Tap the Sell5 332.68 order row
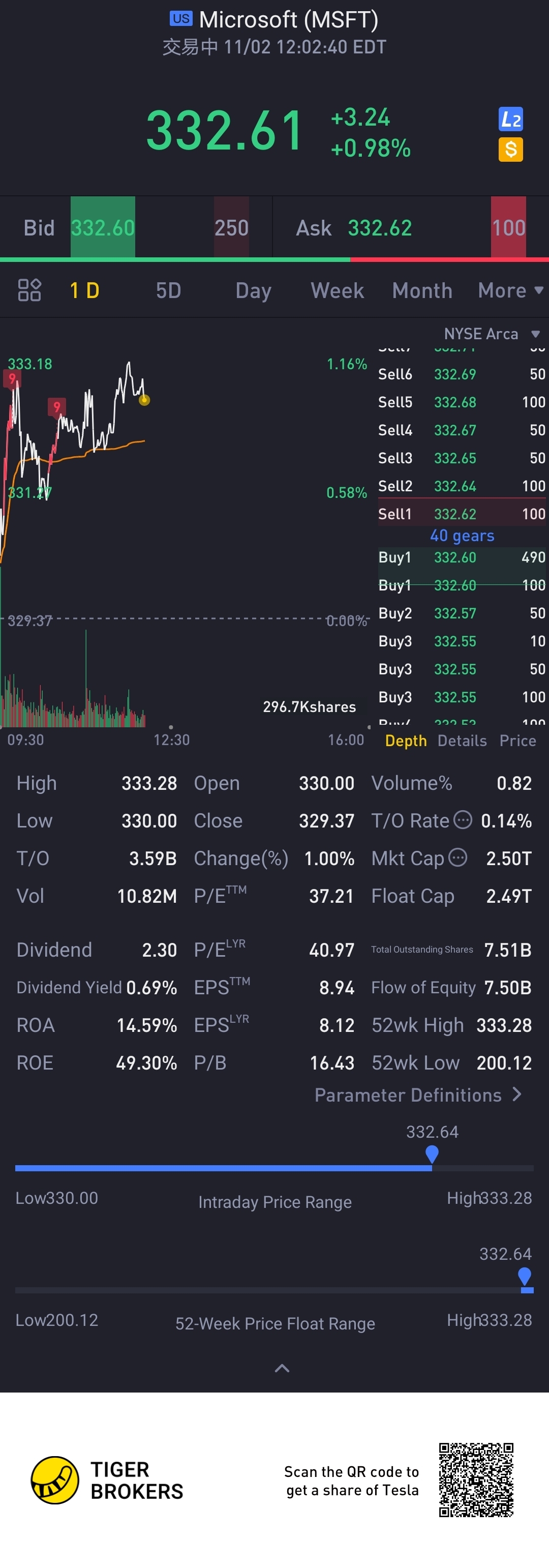549x1568 pixels. tap(462, 402)
